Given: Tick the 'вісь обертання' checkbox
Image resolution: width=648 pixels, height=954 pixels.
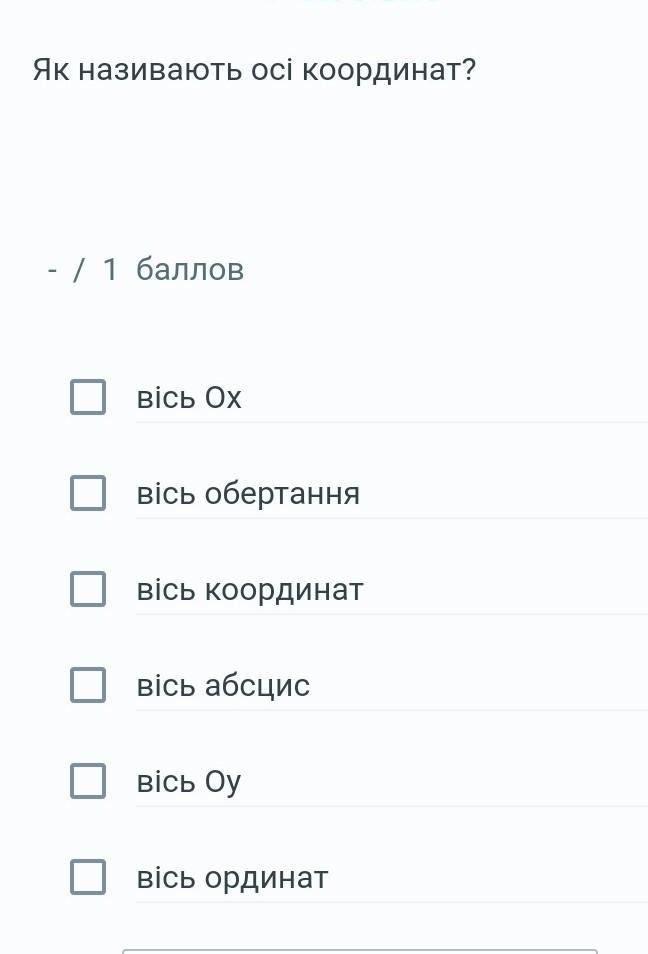Looking at the screenshot, I should pyautogui.click(x=88, y=493).
